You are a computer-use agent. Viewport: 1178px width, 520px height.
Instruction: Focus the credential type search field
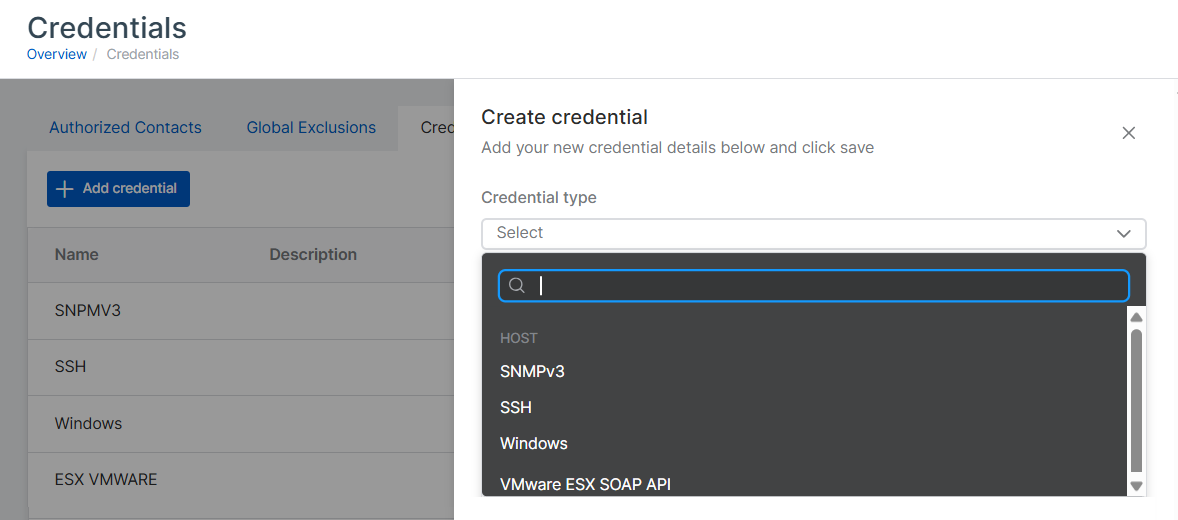pyautogui.click(x=828, y=286)
